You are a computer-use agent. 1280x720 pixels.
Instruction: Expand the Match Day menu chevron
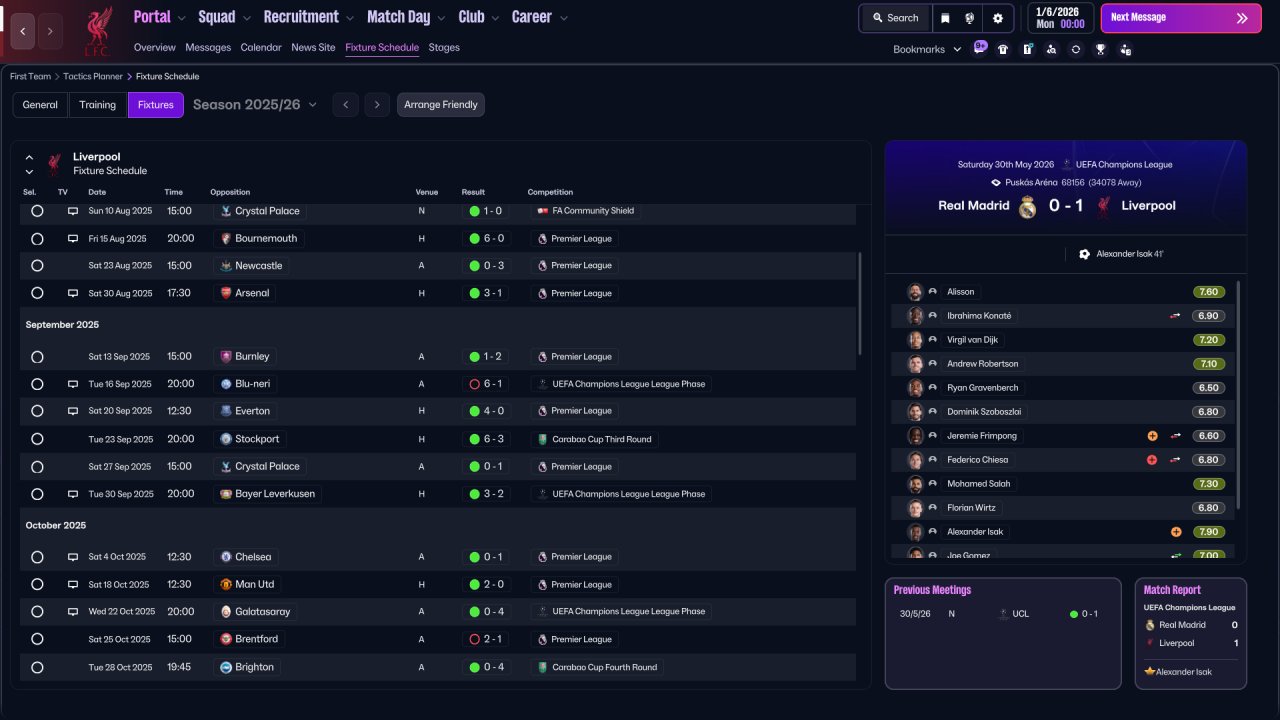(441, 18)
